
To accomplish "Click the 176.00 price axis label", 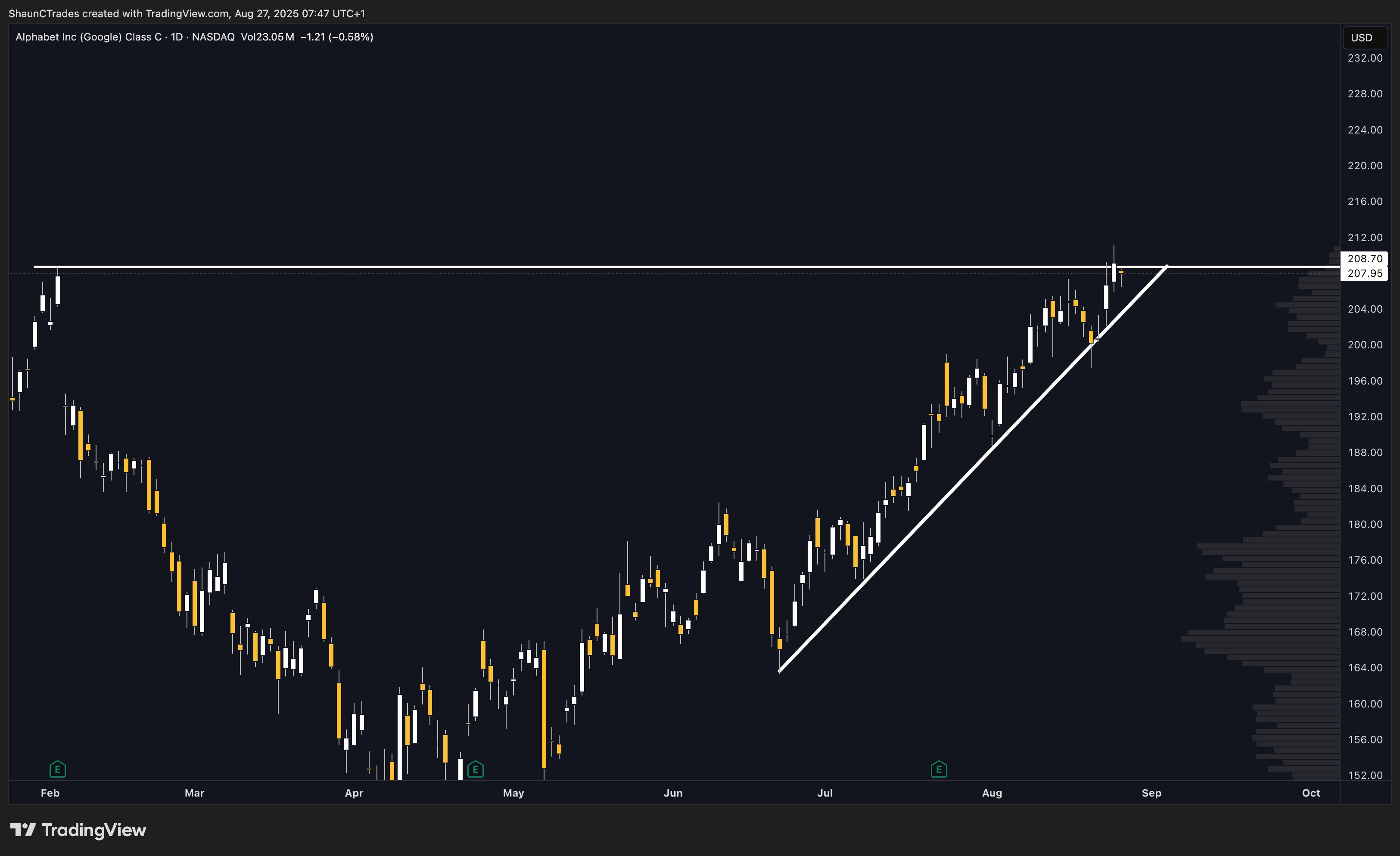I will [1366, 560].
